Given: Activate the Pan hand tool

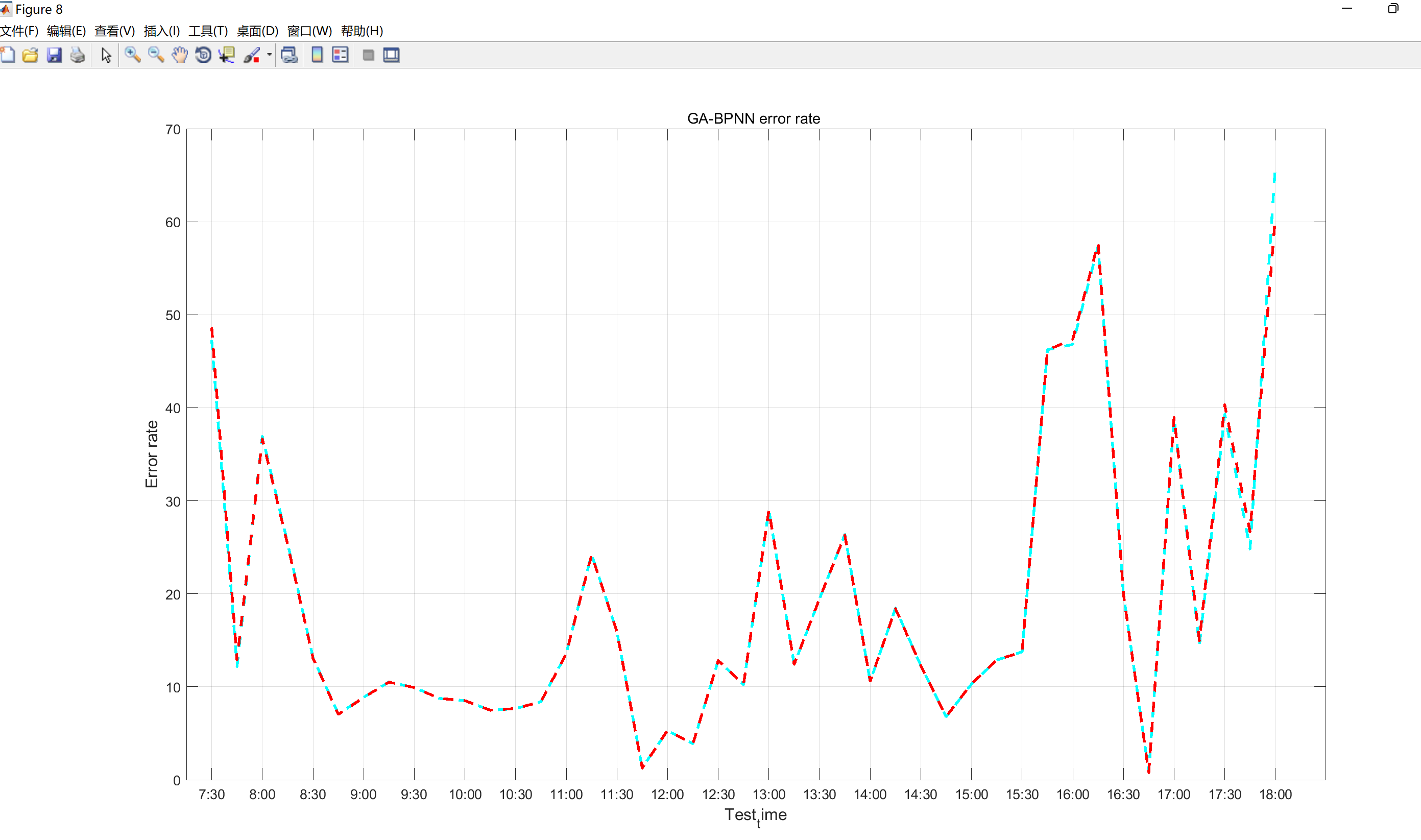Looking at the screenshot, I should tap(179, 55).
